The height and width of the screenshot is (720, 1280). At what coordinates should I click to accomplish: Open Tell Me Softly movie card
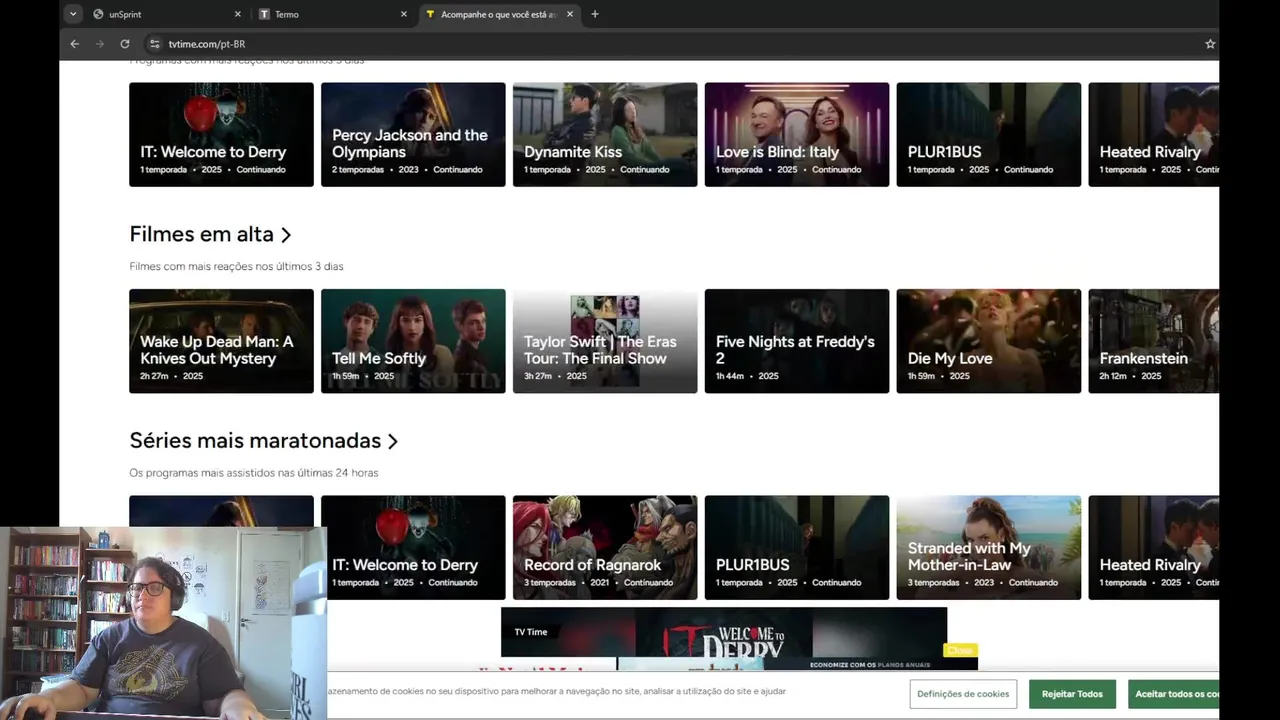pos(413,341)
